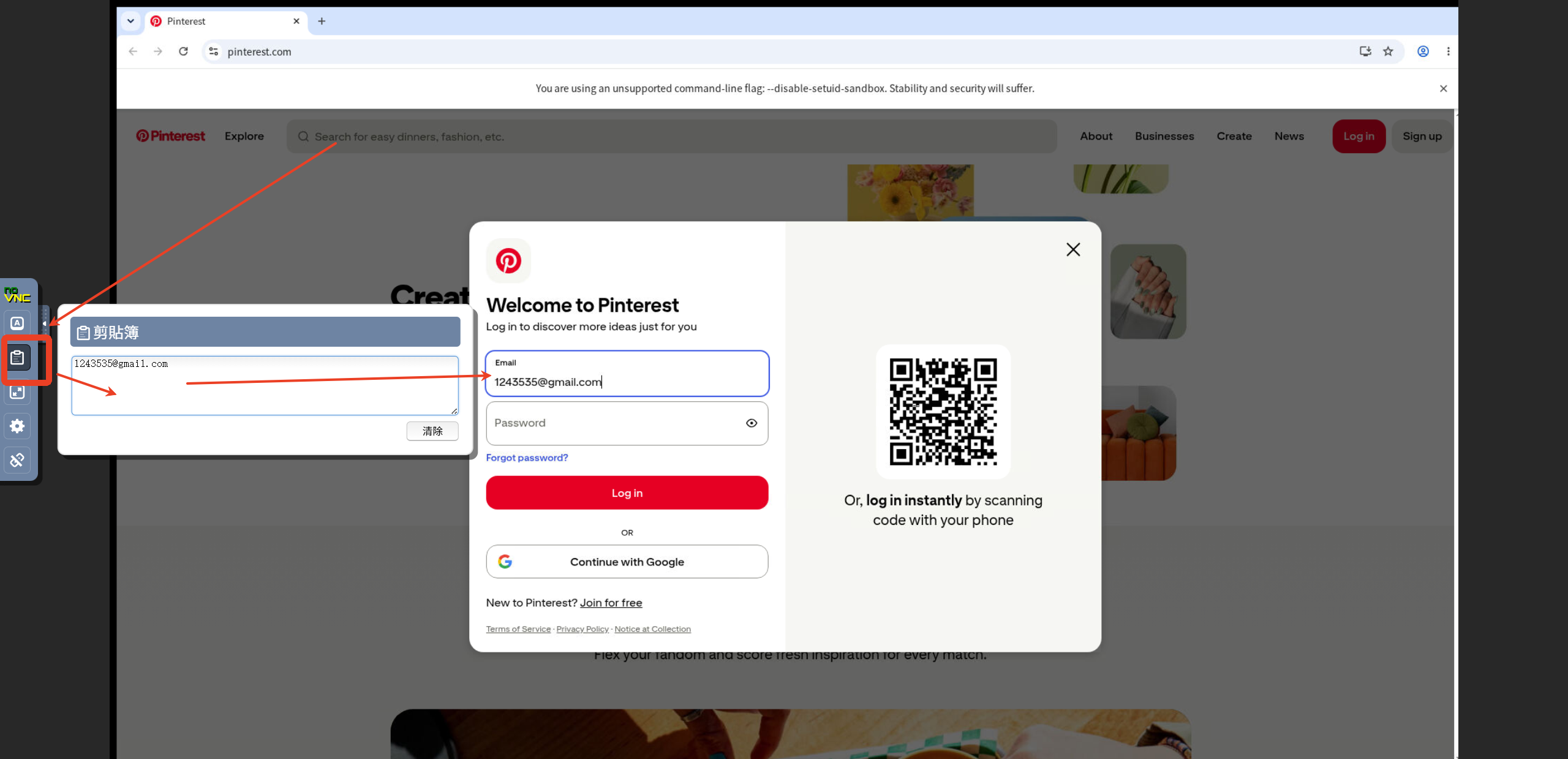1568x759 pixels.
Task: Open the Create nav link
Action: (x=1234, y=136)
